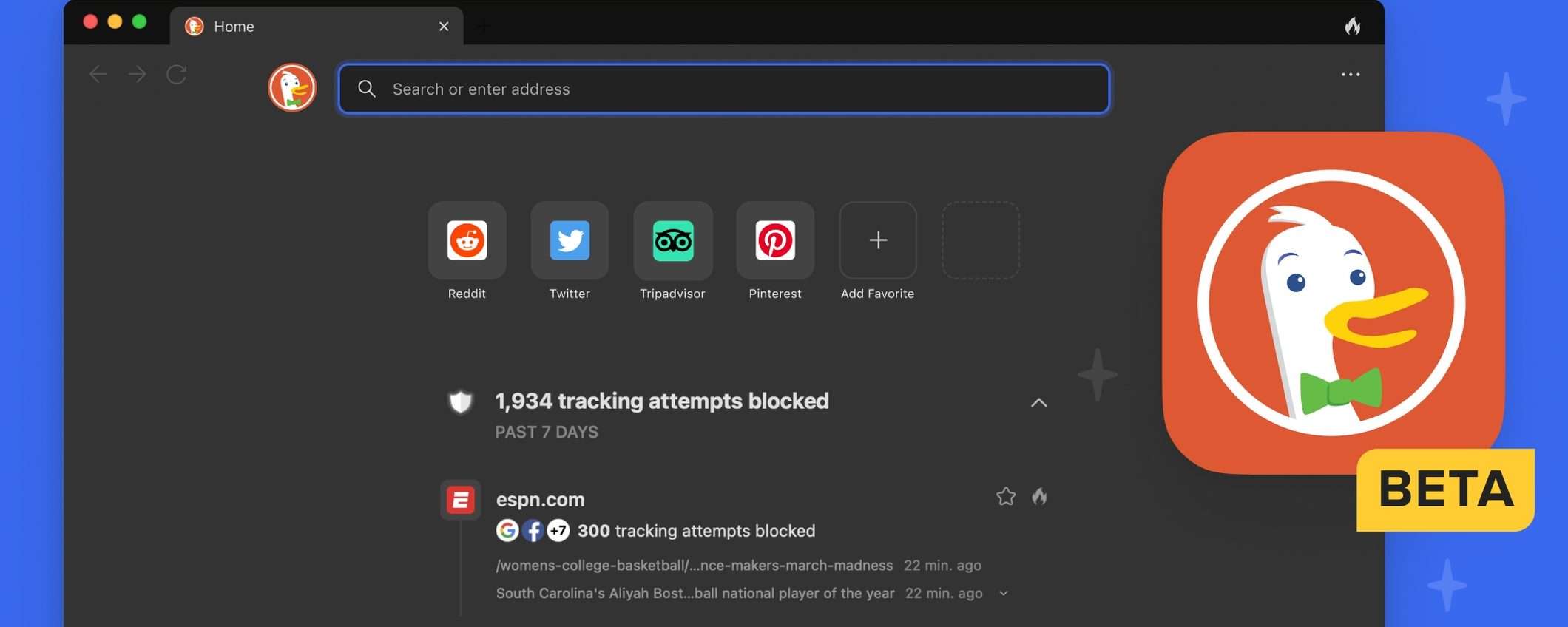Click the Add Favorite button
The height and width of the screenshot is (627, 1568).
[877, 240]
